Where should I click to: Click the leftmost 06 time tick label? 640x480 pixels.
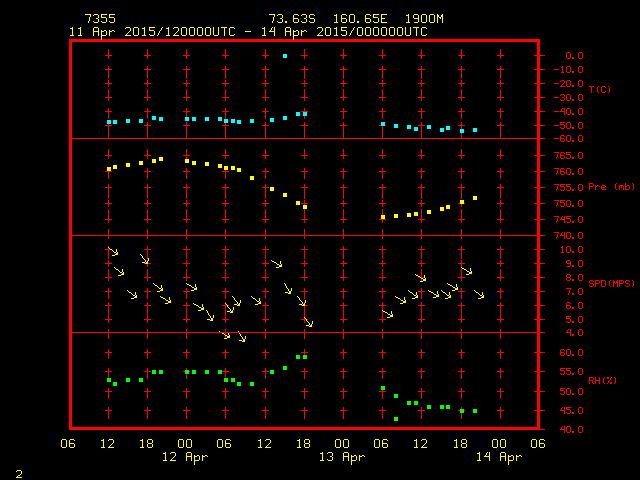[x=68, y=444]
